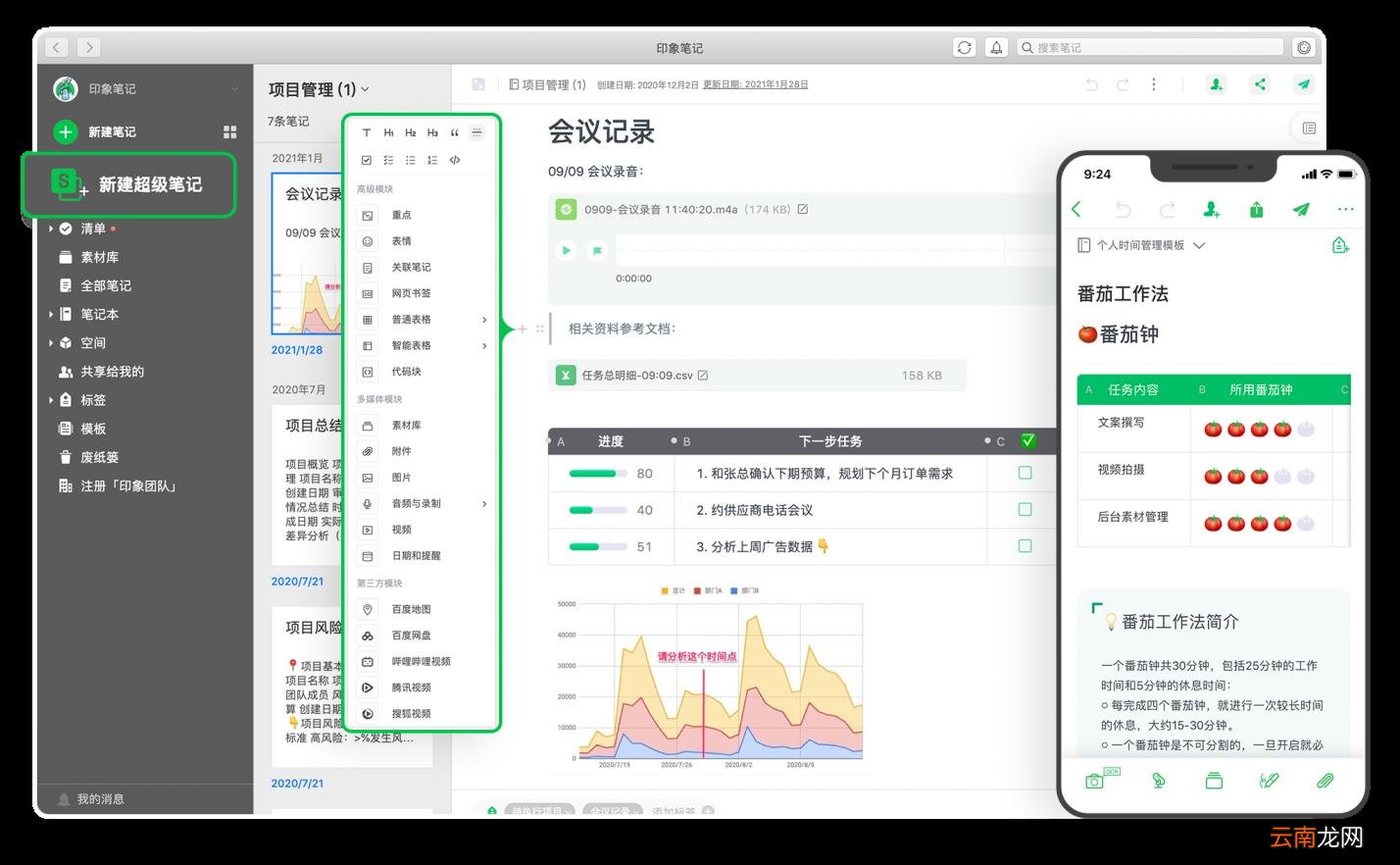Click the progress bar with value 40

tap(598, 509)
